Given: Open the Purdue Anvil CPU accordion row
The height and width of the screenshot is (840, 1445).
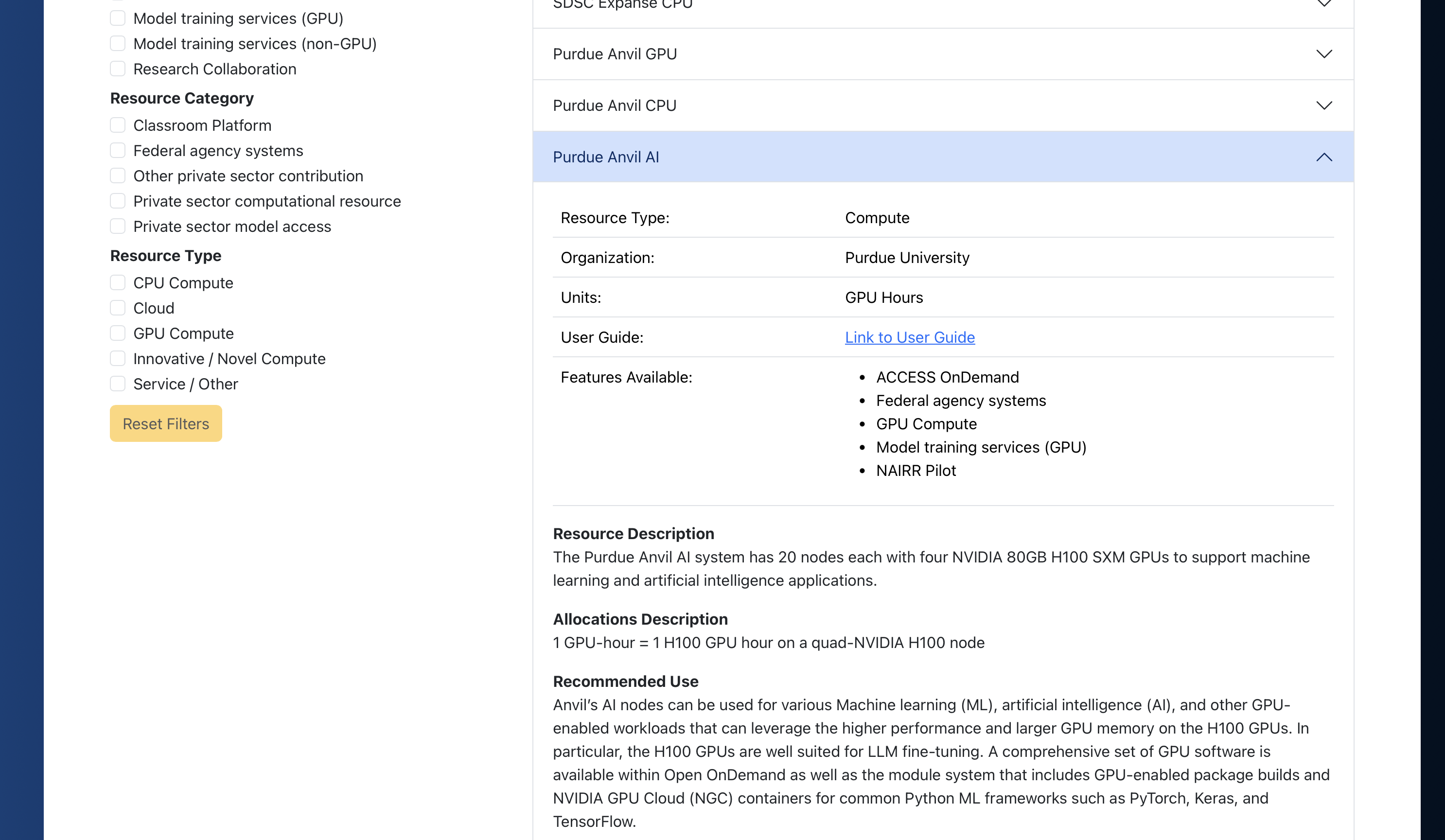Looking at the screenshot, I should coord(615,105).
